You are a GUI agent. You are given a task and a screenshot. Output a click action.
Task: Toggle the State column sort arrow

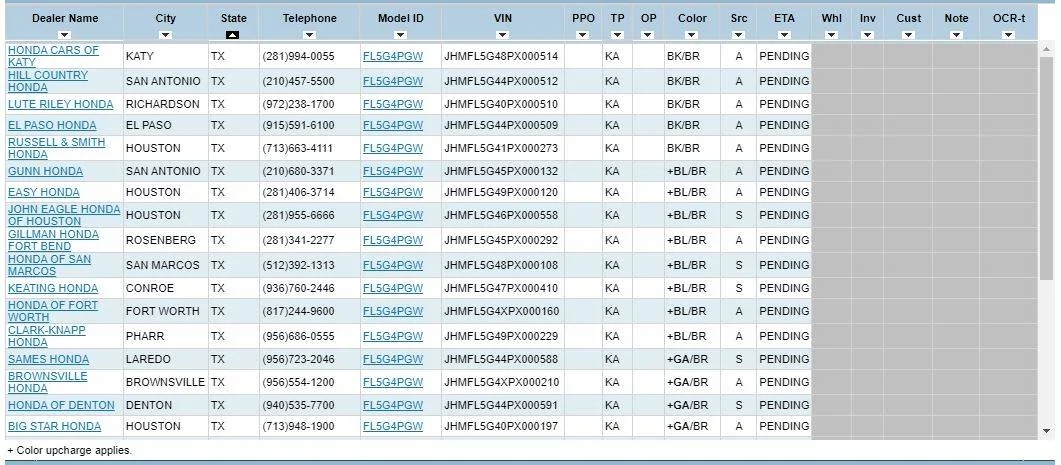(x=233, y=35)
